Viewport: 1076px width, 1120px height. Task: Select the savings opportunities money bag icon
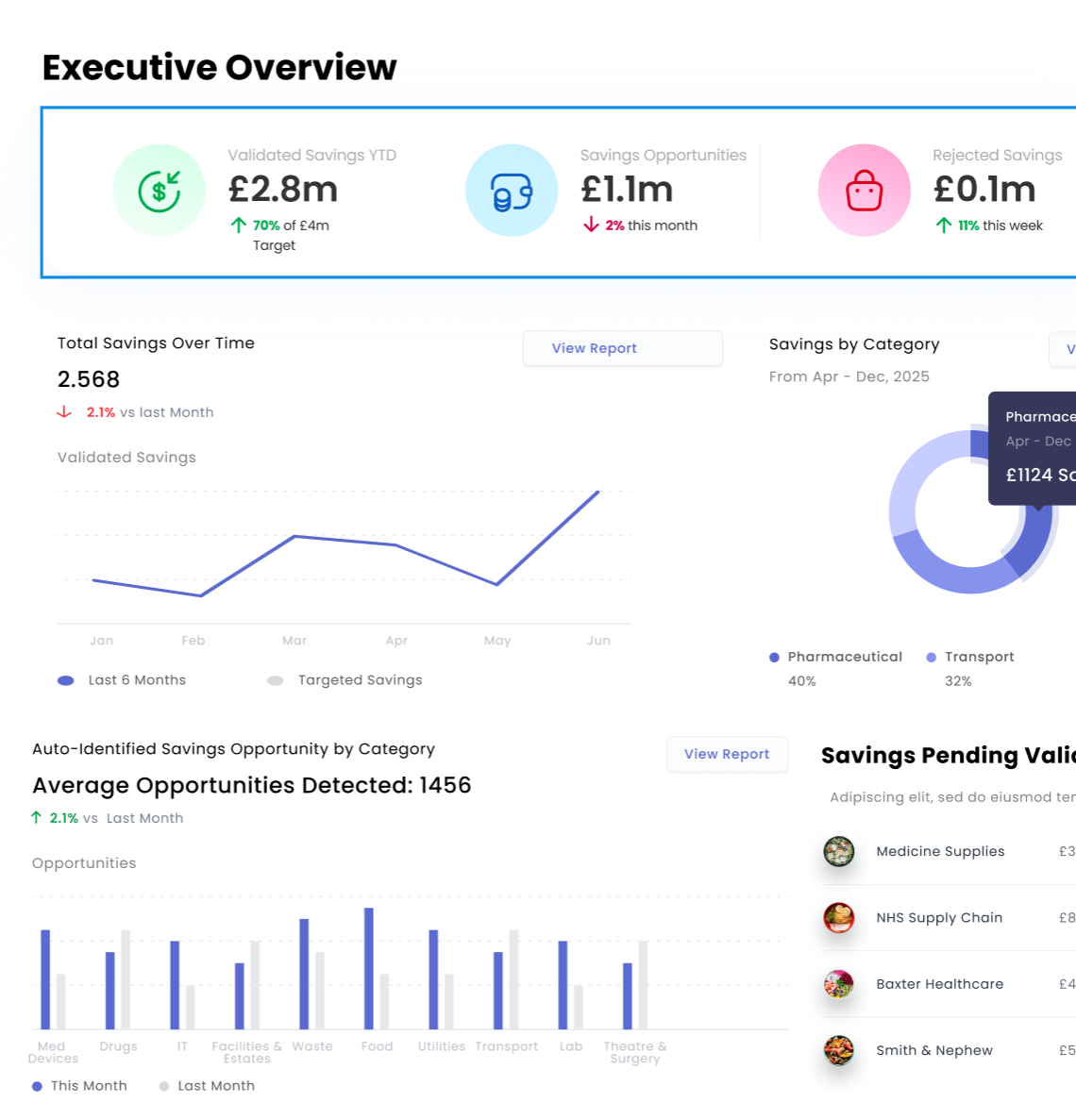tap(511, 189)
